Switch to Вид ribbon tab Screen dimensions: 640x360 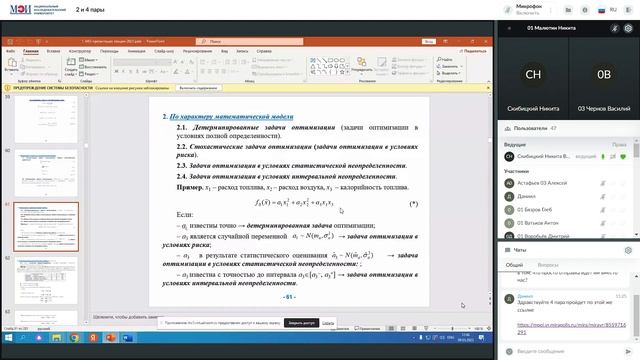tap(224, 51)
